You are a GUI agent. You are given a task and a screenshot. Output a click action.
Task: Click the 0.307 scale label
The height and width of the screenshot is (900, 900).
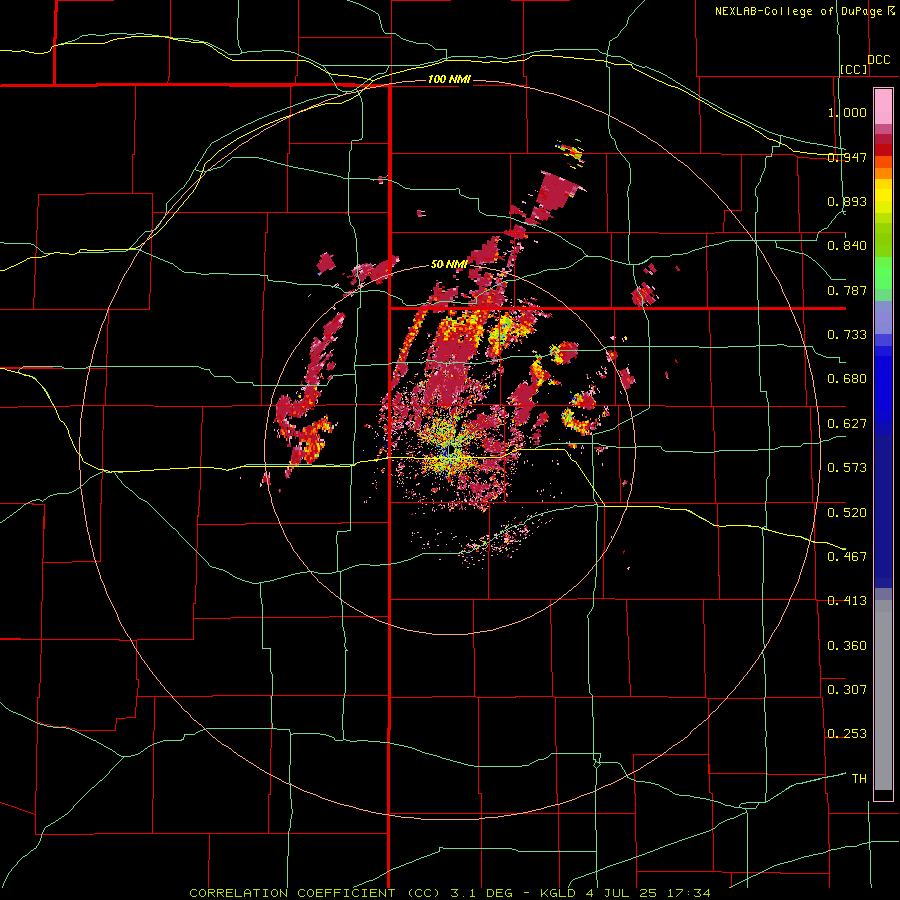click(x=847, y=689)
